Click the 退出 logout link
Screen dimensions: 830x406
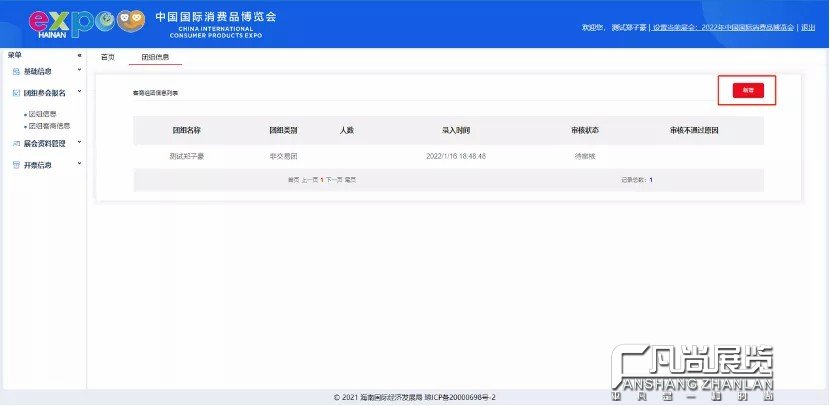point(807,28)
